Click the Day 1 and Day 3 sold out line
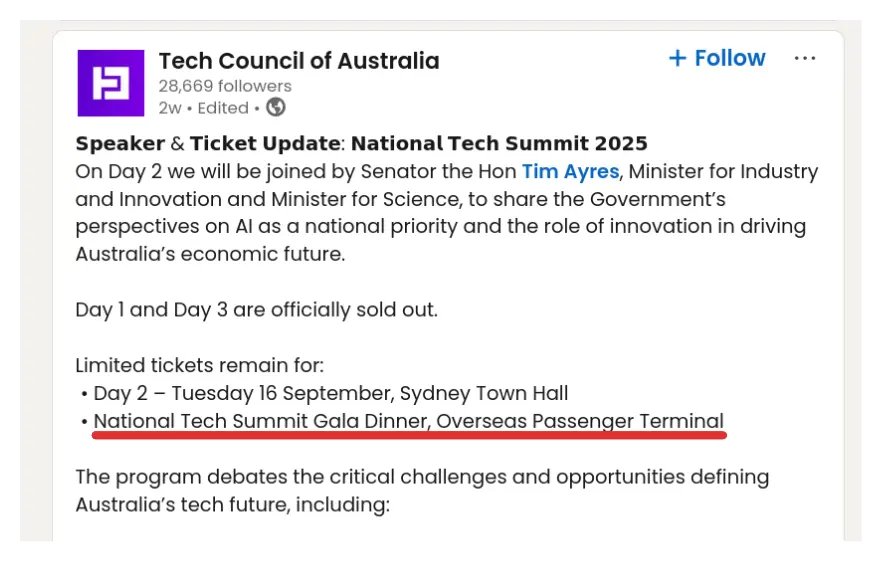This screenshot has height=561, width=881. pyautogui.click(x=256, y=309)
